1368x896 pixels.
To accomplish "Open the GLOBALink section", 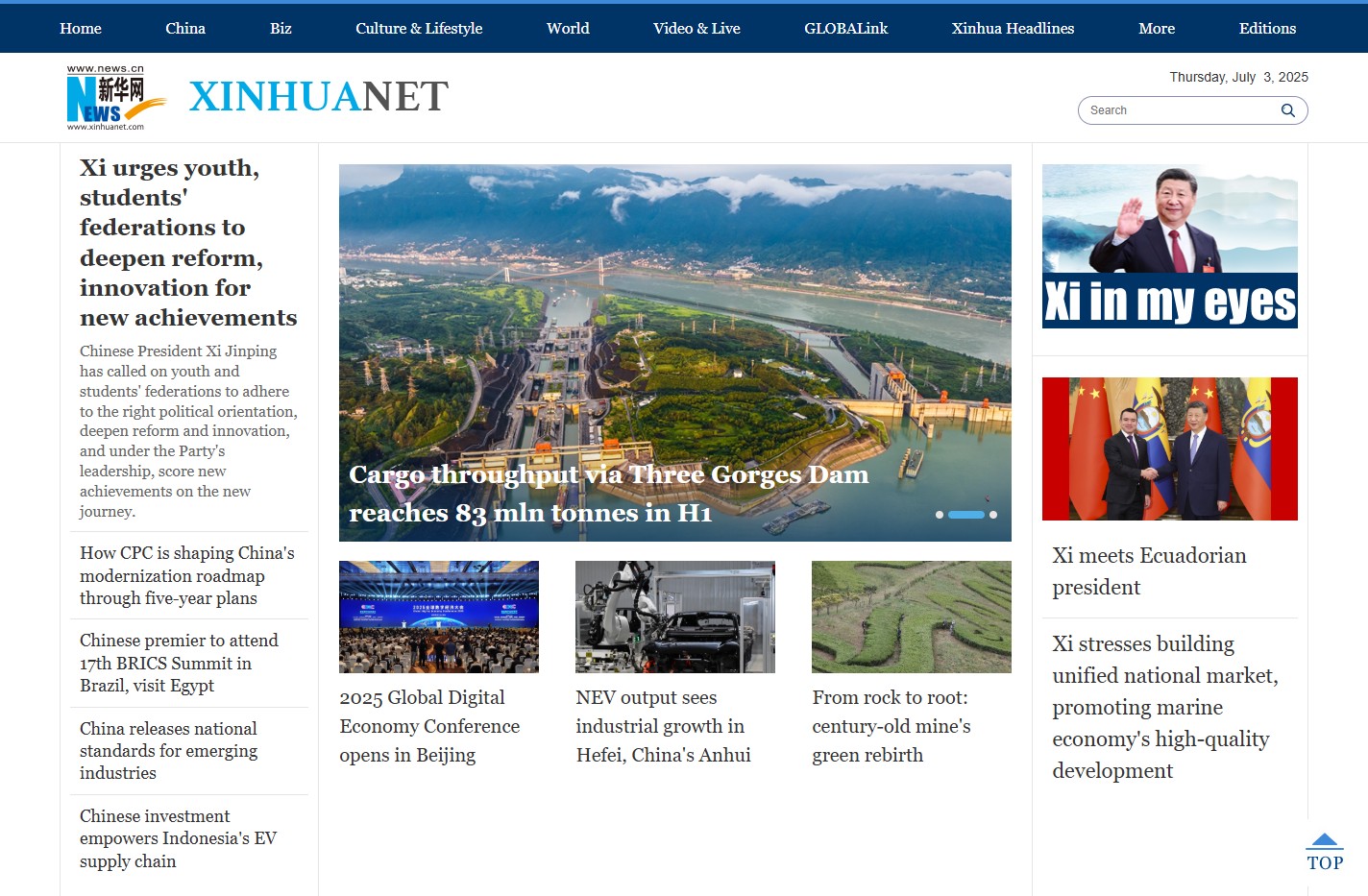I will click(846, 29).
